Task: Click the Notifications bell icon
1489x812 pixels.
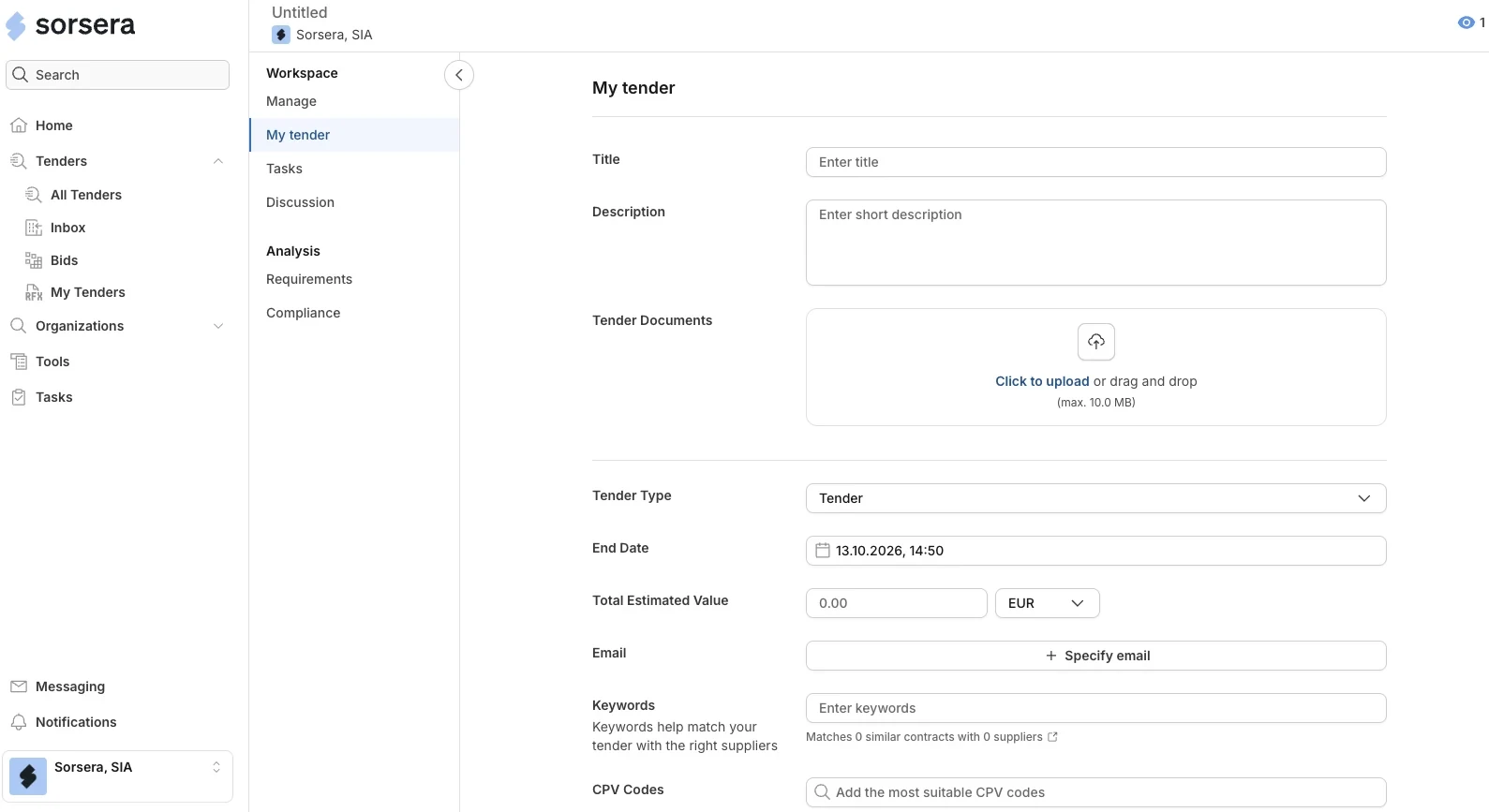Action: click(x=18, y=722)
